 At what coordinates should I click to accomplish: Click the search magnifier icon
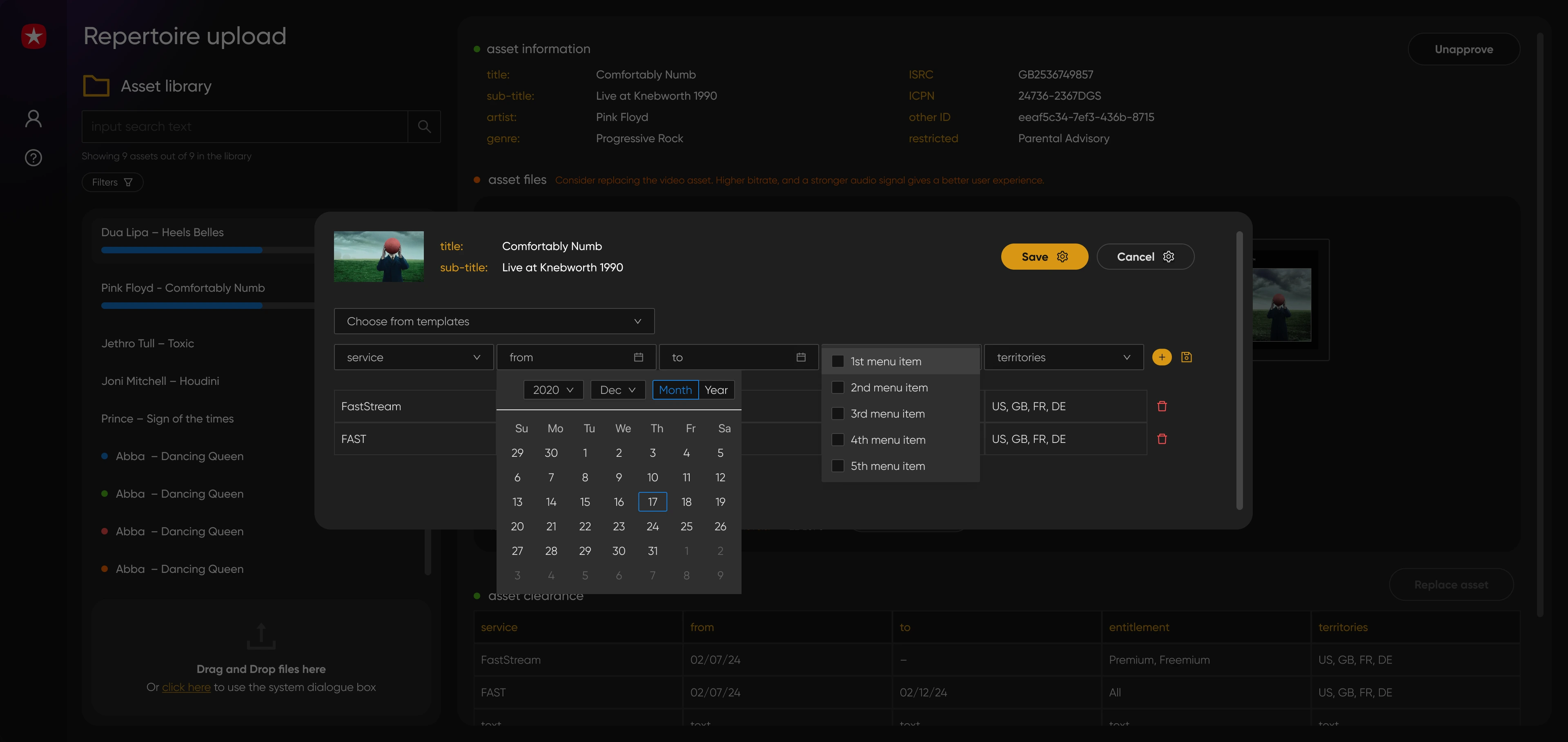click(x=424, y=127)
